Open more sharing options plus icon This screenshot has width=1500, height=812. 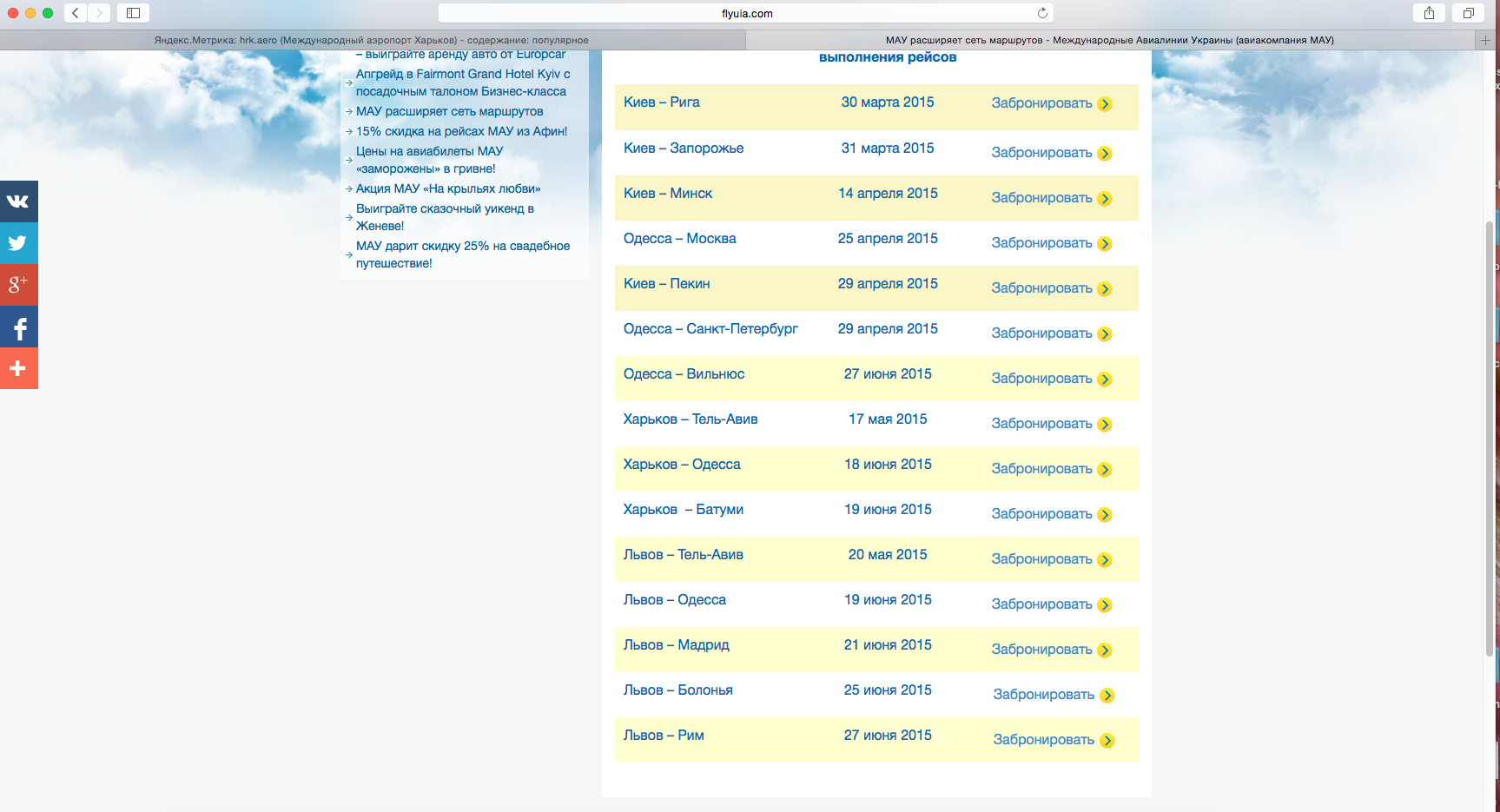(x=18, y=369)
